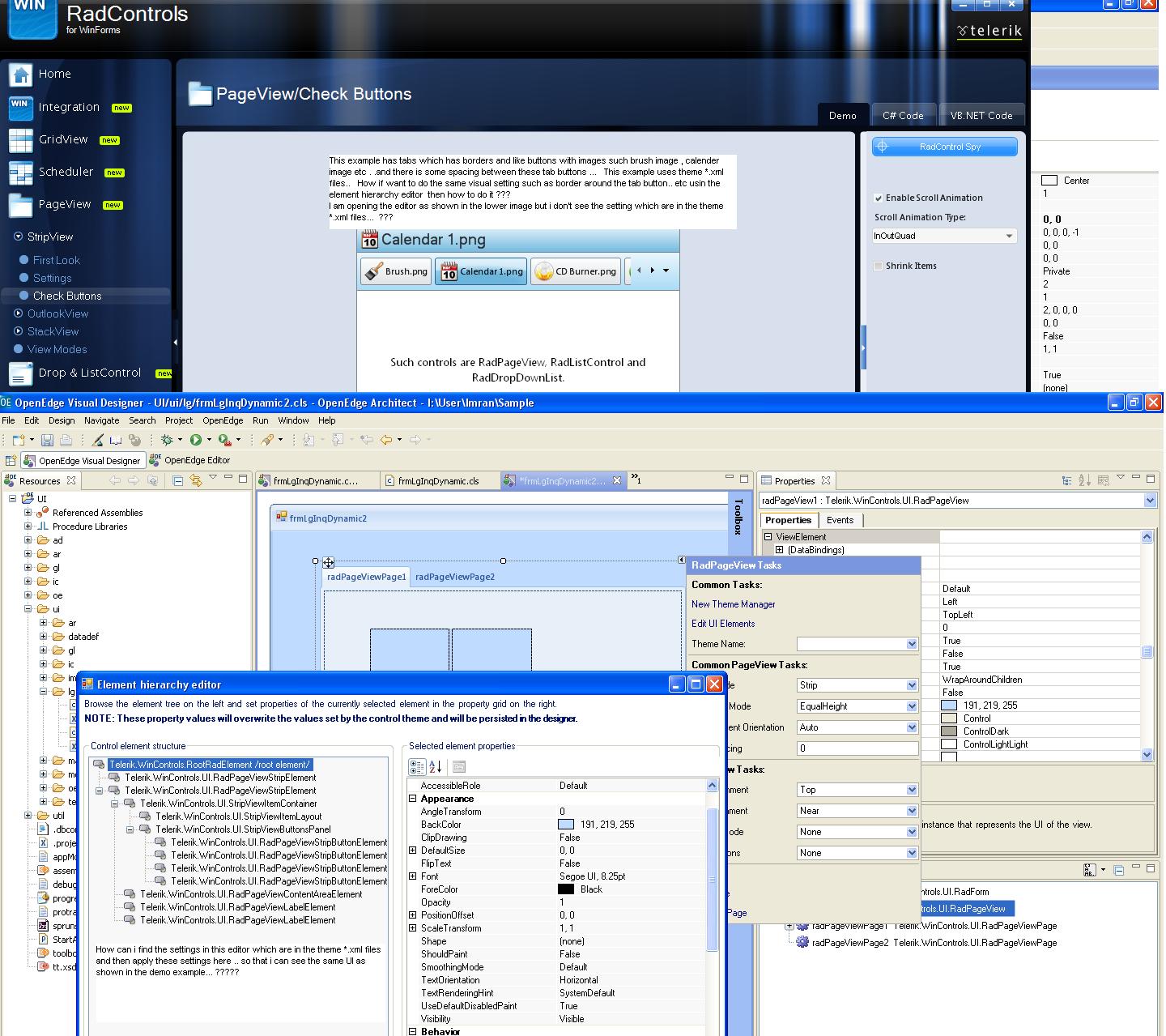Screen dimensions: 1166x1036
Task: Select RootRadElement node in element tree
Action: [210, 765]
